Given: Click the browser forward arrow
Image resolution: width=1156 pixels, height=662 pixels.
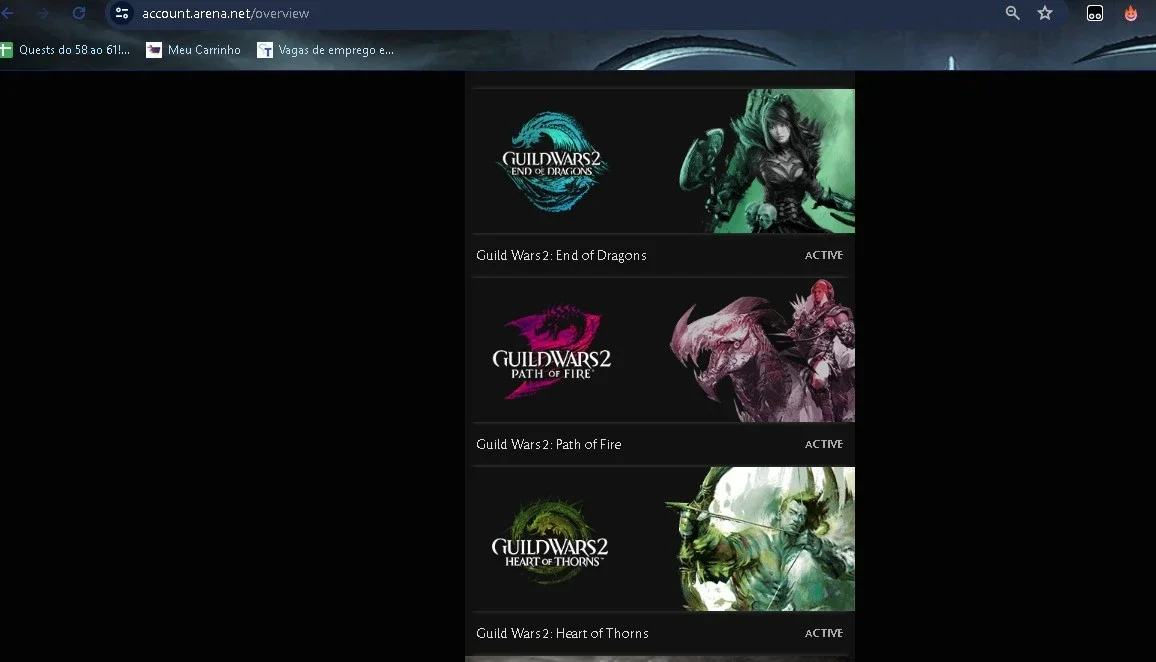Looking at the screenshot, I should click(43, 13).
